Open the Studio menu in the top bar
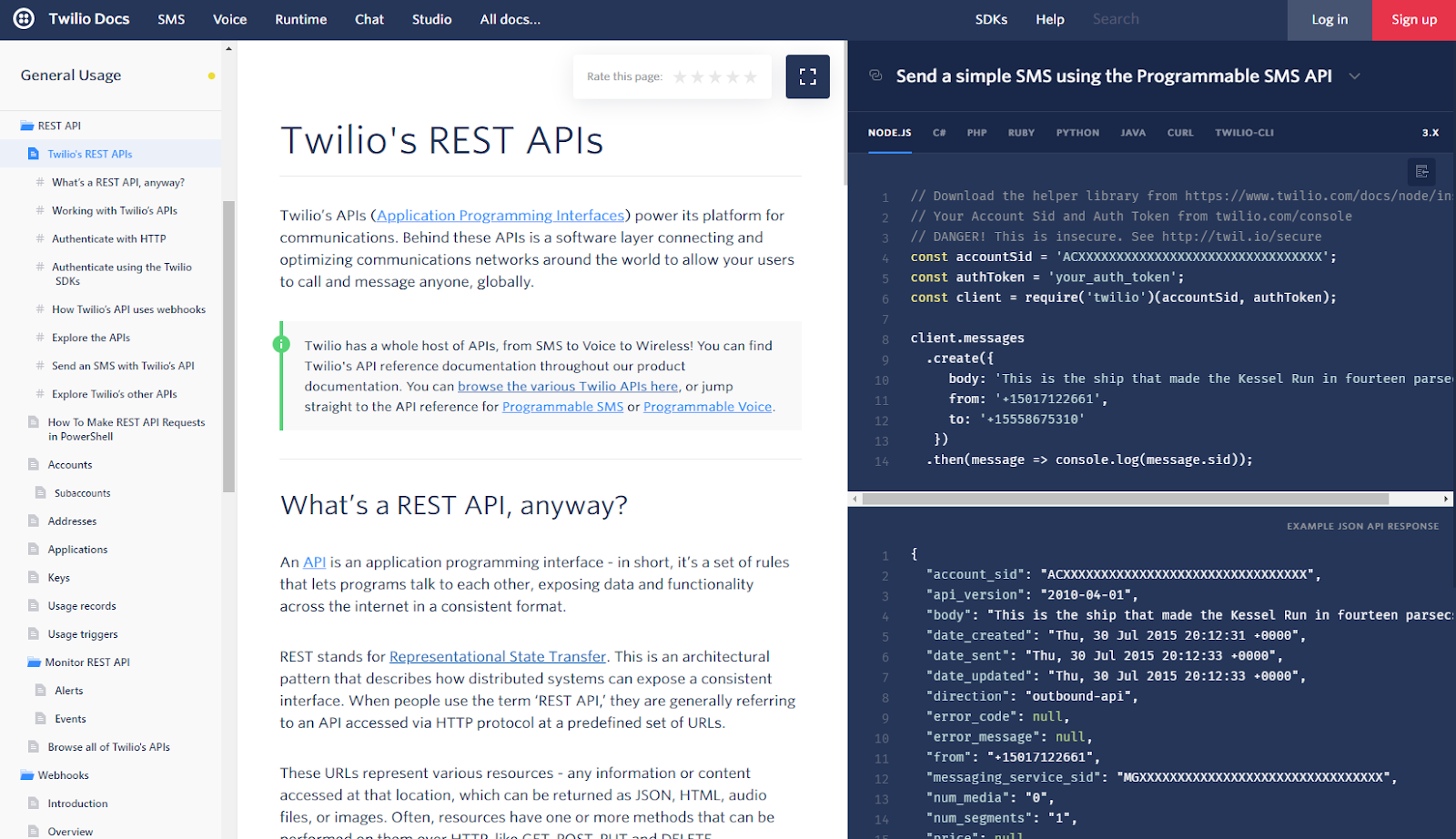1456x839 pixels. tap(431, 18)
